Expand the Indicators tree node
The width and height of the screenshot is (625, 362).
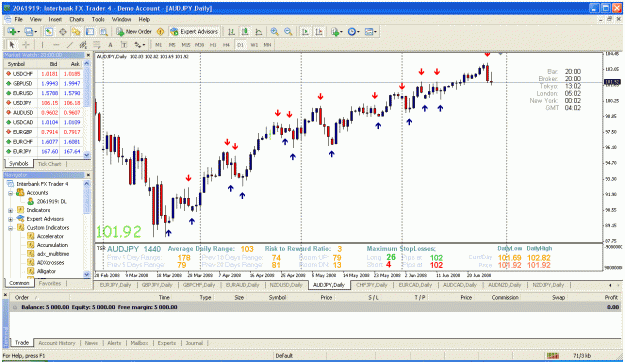pyautogui.click(x=11, y=210)
